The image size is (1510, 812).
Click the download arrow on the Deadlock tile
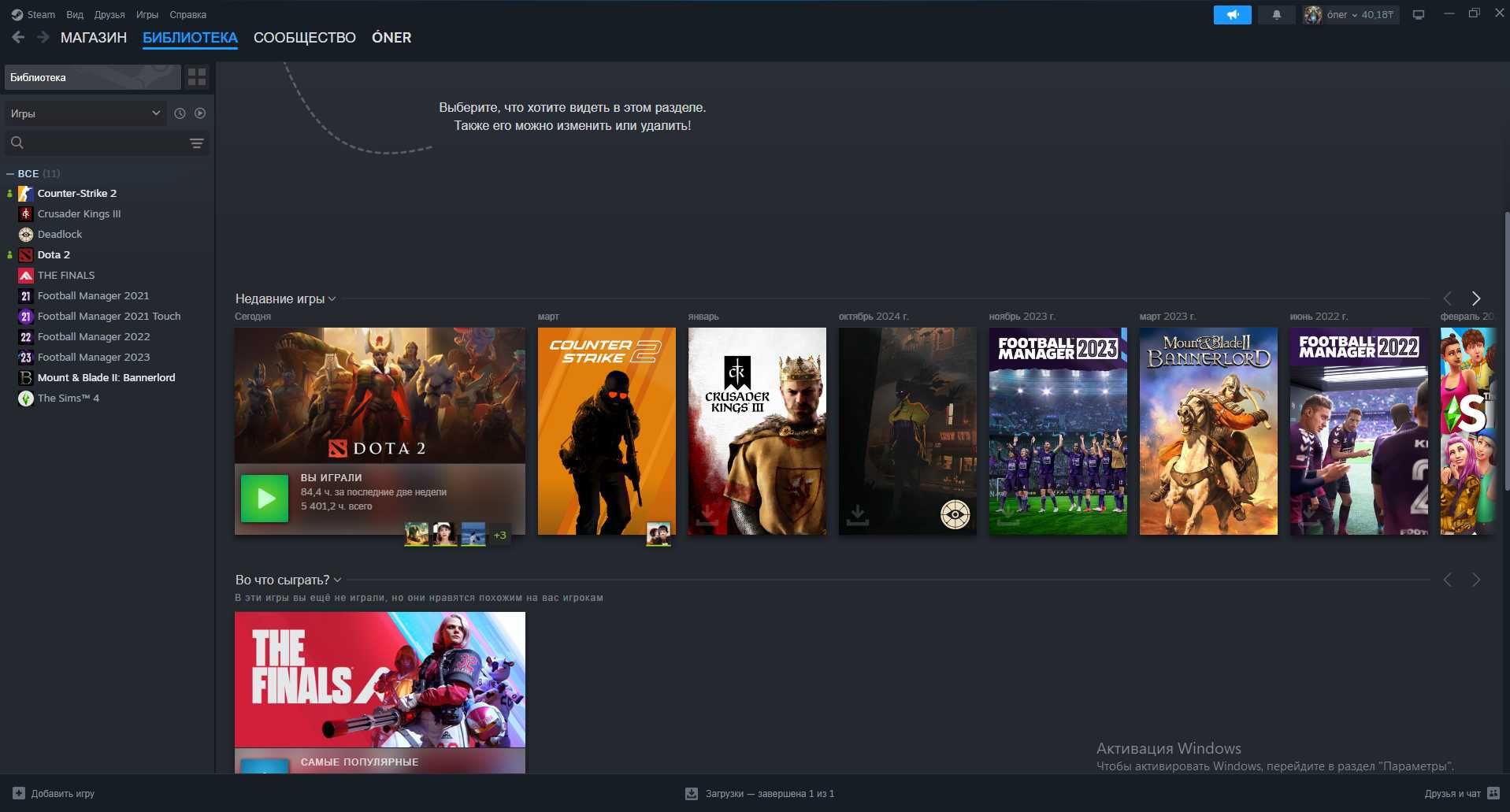[858, 516]
